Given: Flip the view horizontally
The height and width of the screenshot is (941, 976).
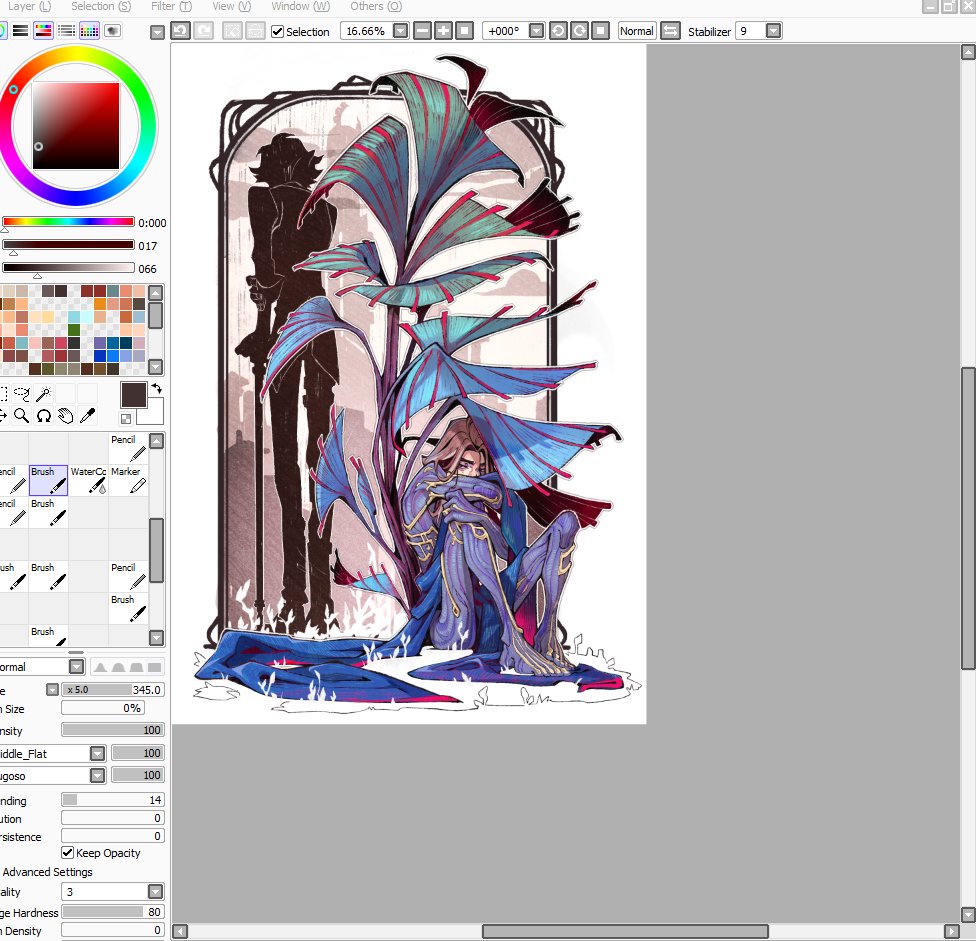Looking at the screenshot, I should pos(670,30).
